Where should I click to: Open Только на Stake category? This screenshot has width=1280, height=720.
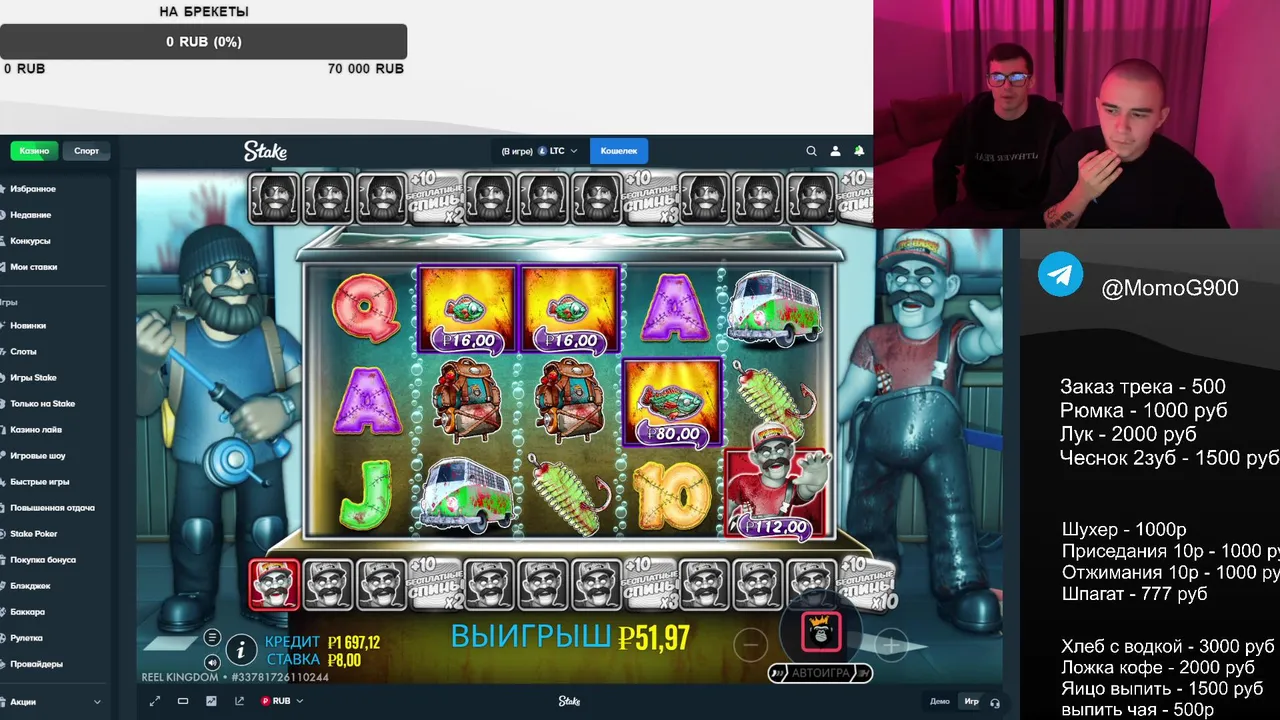coord(42,404)
